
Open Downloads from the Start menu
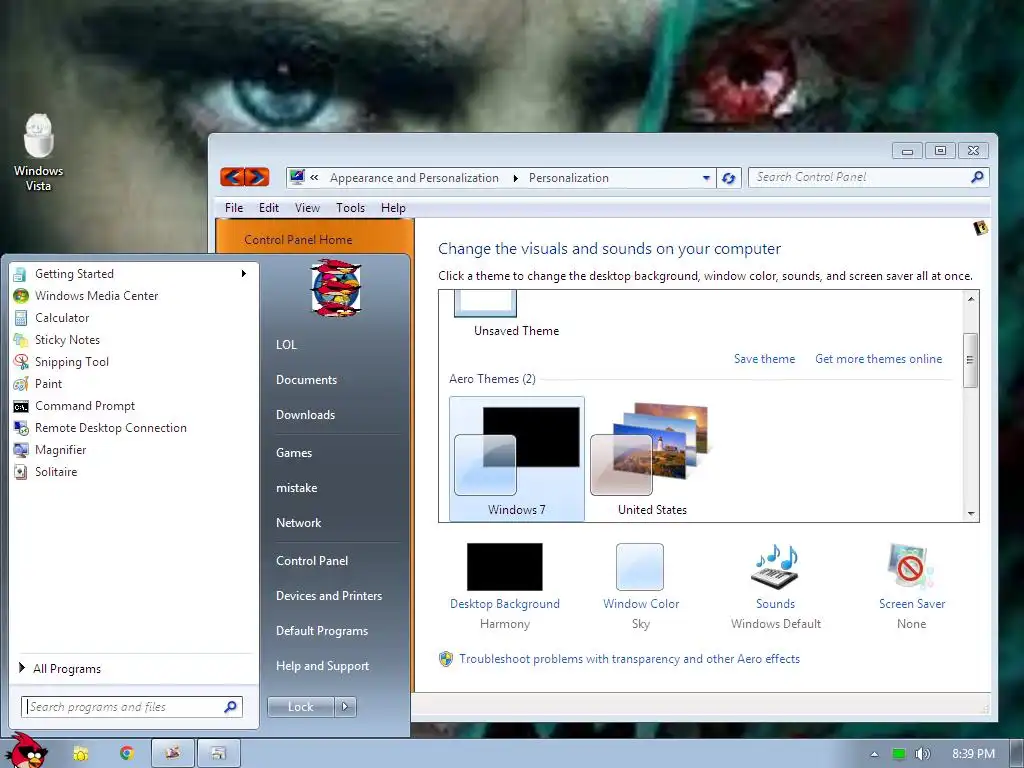305,415
